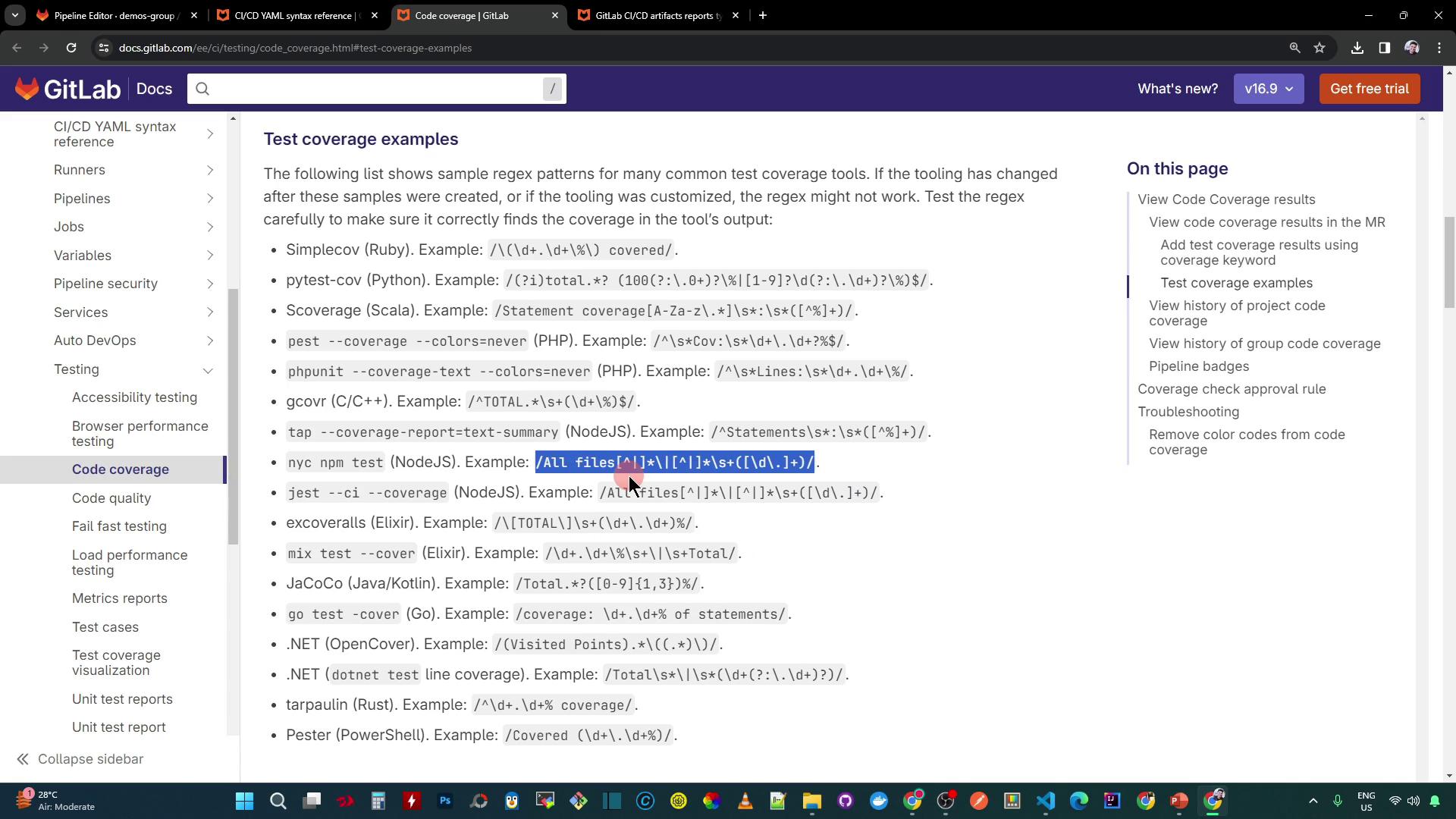Open Windows Start menu
Viewport: 1456px width, 819px height.
point(244,801)
